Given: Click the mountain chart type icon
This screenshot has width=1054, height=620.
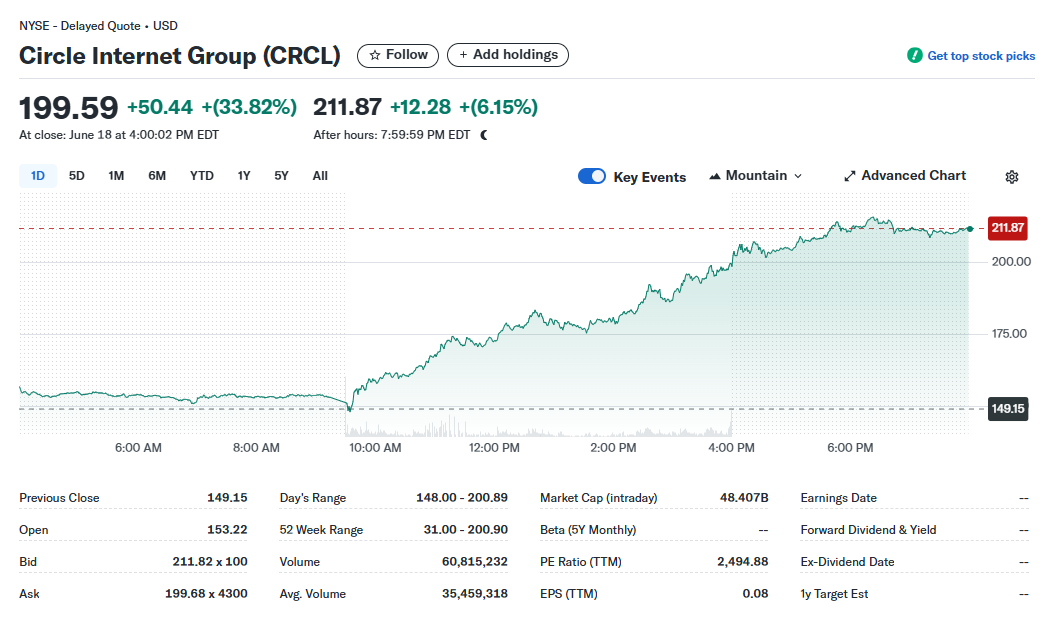Looking at the screenshot, I should pyautogui.click(x=715, y=176).
